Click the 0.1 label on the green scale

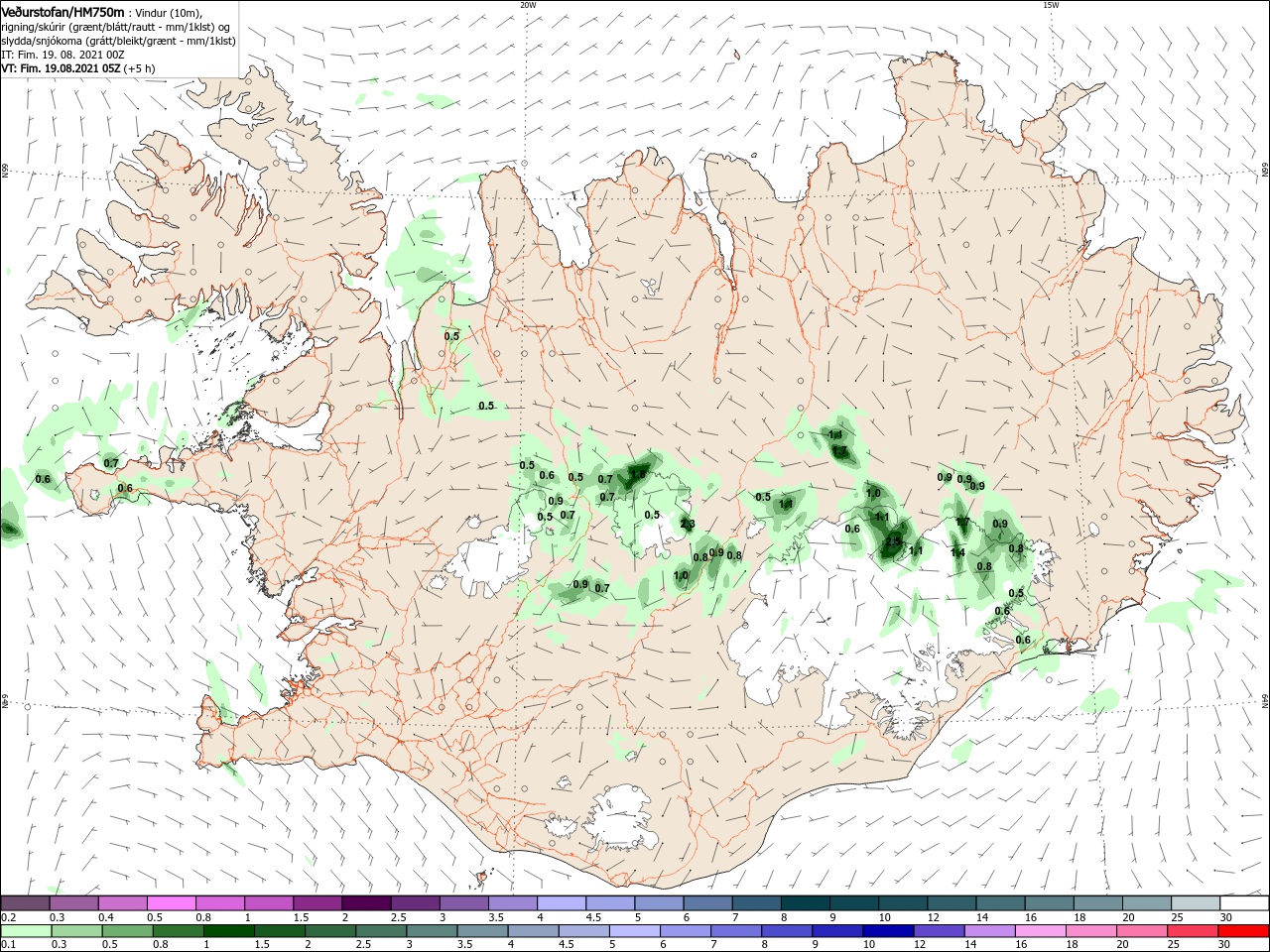8,945
